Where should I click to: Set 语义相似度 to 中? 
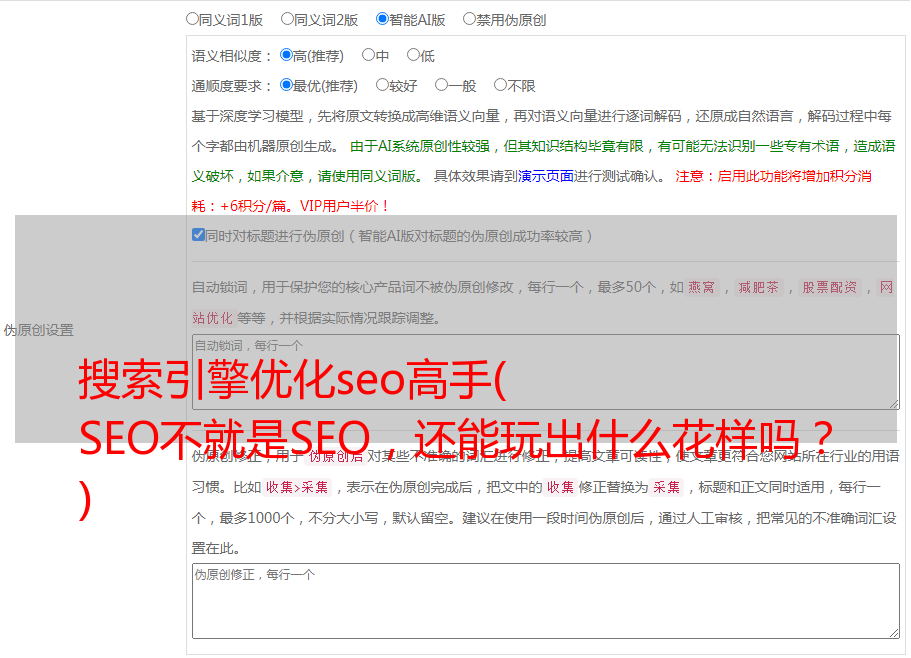coord(368,55)
